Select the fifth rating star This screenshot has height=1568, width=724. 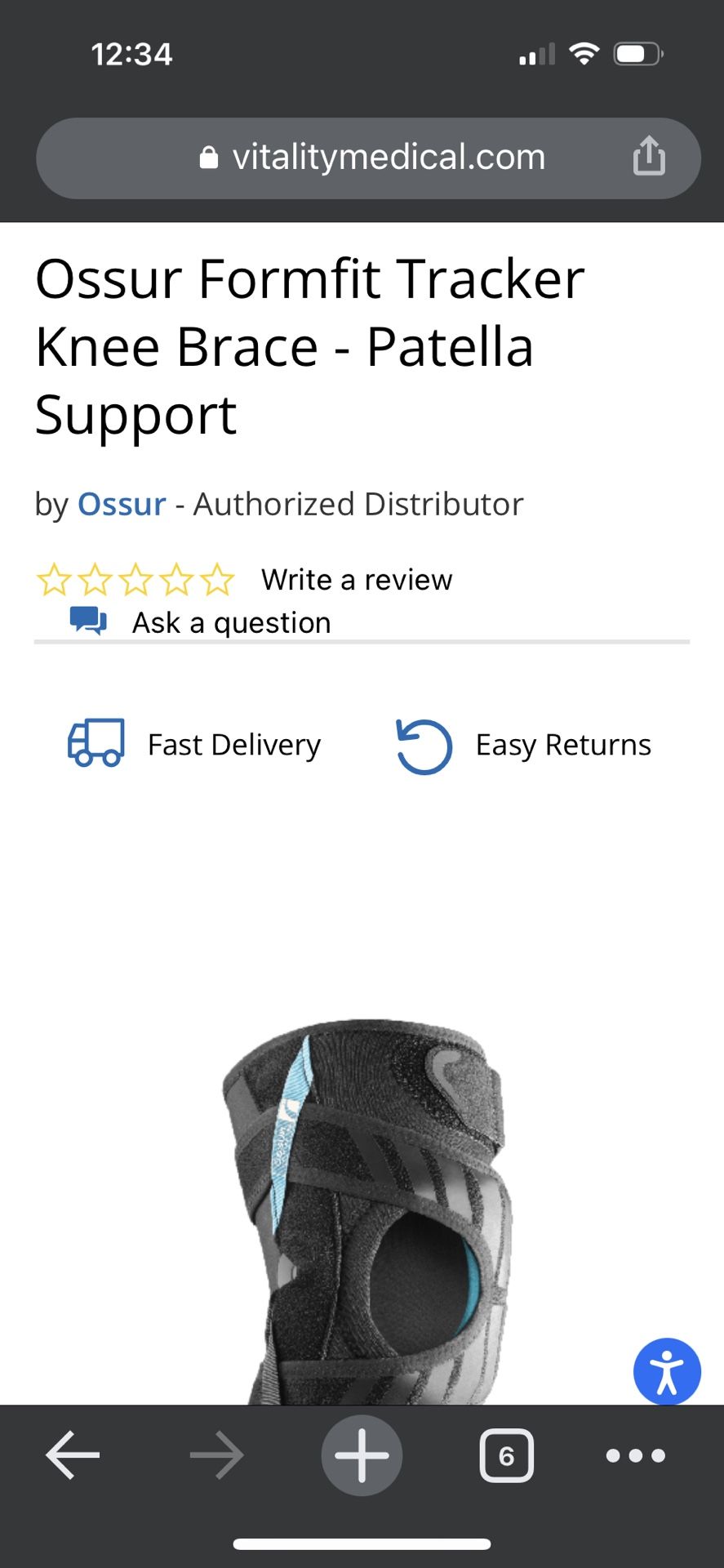217,579
